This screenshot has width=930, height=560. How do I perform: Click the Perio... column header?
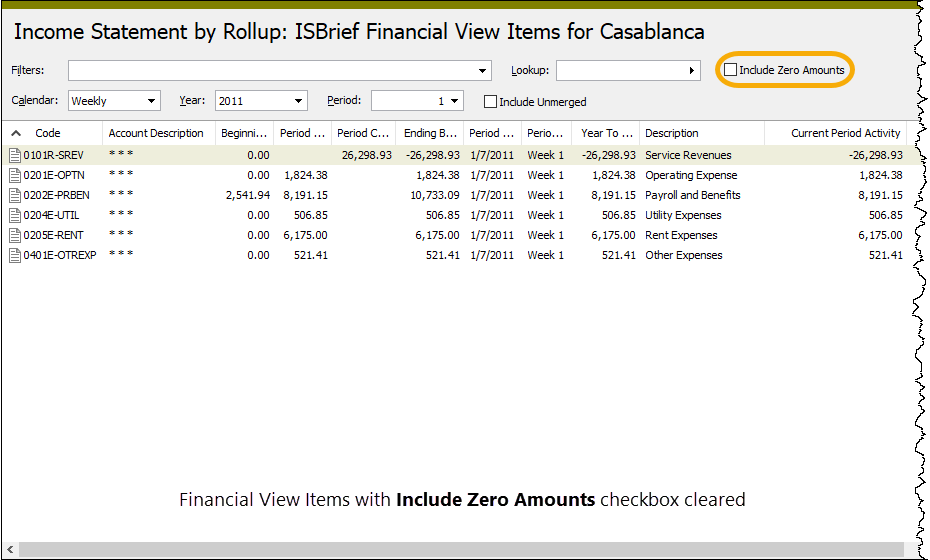coord(545,133)
